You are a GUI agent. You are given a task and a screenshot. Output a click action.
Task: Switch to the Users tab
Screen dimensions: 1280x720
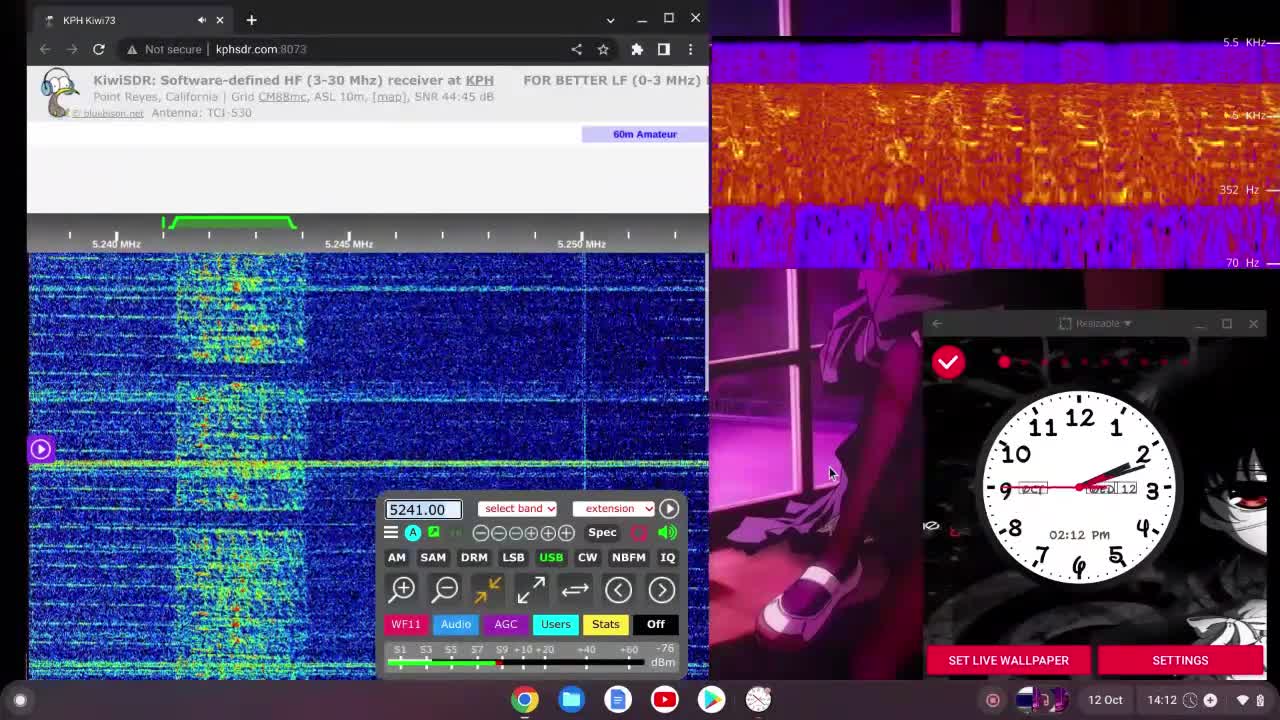click(x=556, y=624)
